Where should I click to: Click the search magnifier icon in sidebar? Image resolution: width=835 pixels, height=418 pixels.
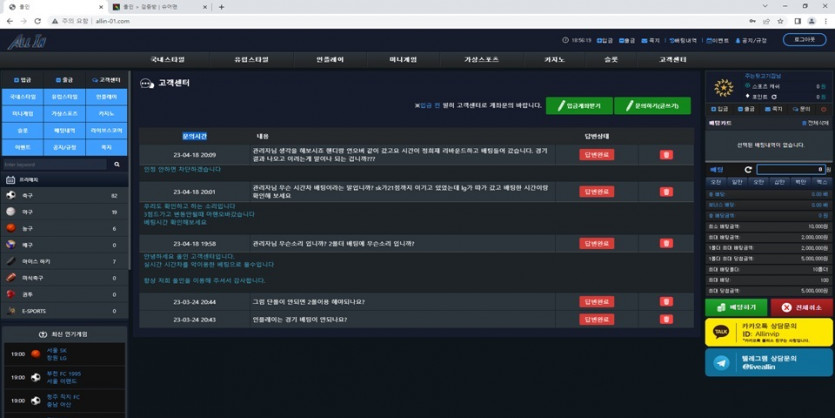(117, 164)
